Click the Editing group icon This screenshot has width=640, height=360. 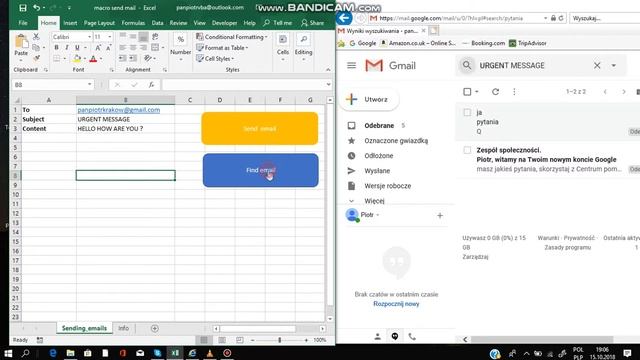[x=303, y=39]
